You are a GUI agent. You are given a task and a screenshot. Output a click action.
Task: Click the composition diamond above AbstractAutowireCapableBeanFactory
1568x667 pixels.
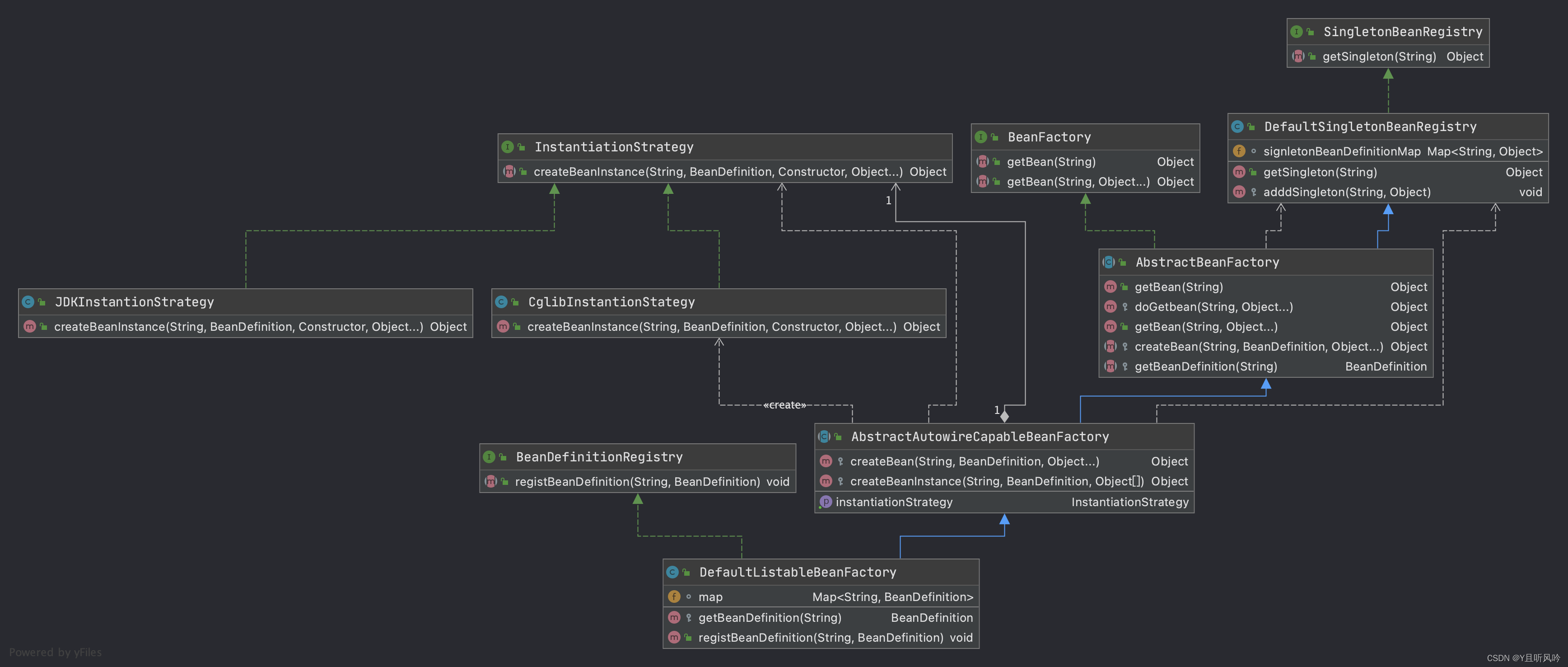coord(1004,417)
